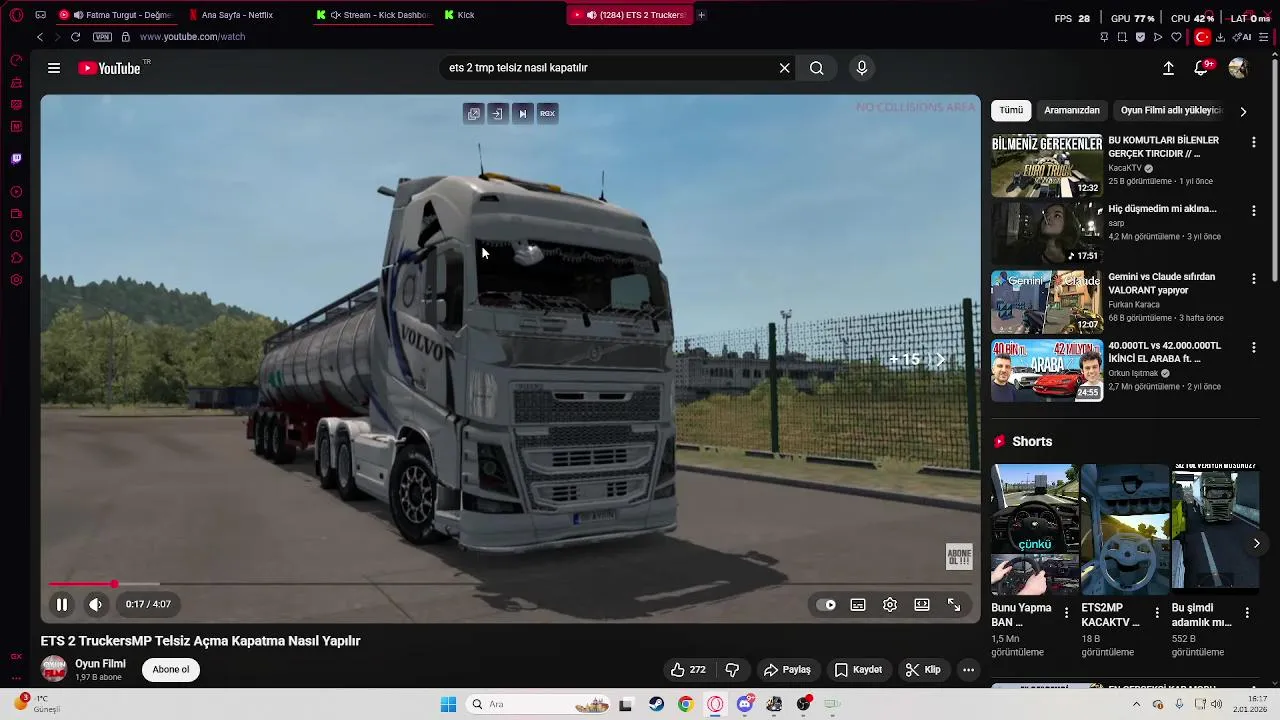
Task: Click the browser back arrow
Action: pos(40,37)
